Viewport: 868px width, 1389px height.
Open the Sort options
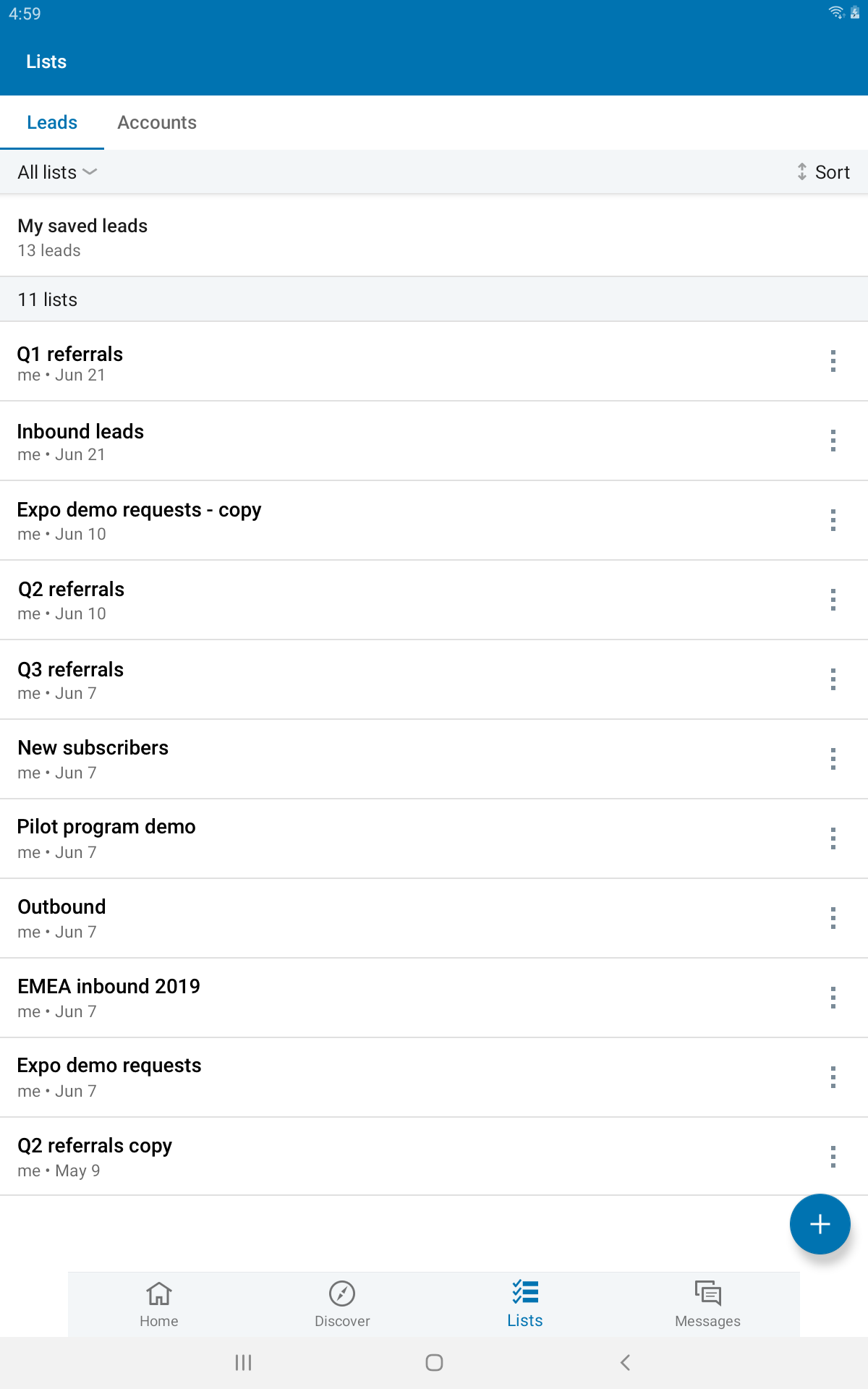coord(822,172)
